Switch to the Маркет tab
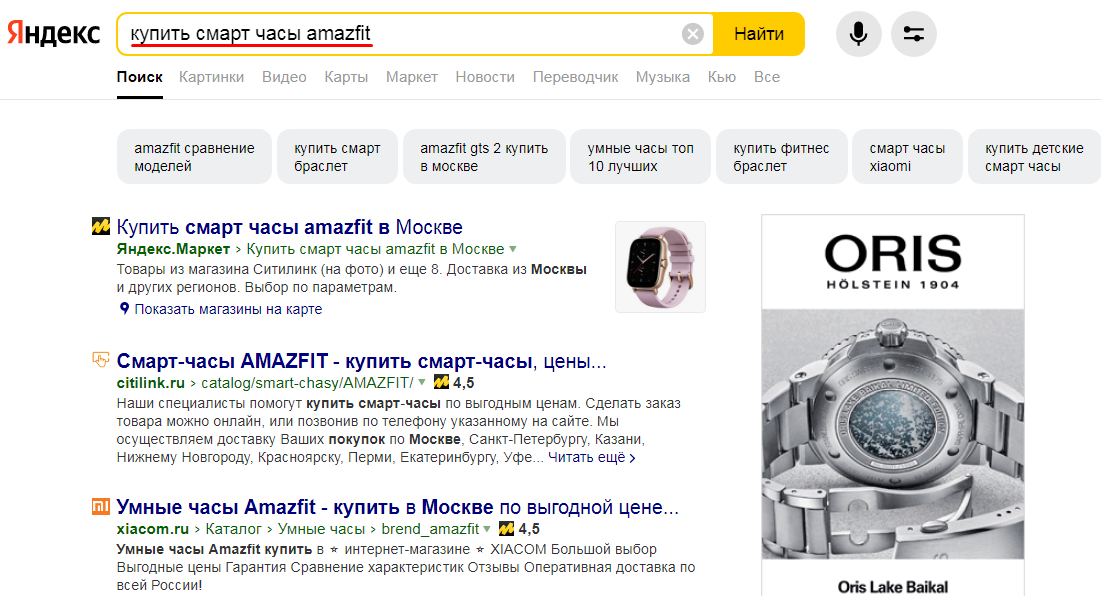The width and height of the screenshot is (1101, 596). point(411,77)
